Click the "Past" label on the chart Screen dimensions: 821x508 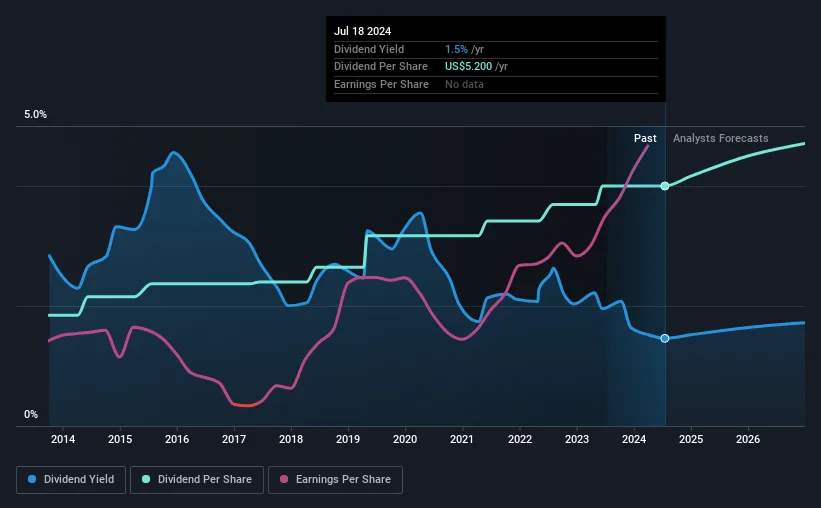[645, 139]
